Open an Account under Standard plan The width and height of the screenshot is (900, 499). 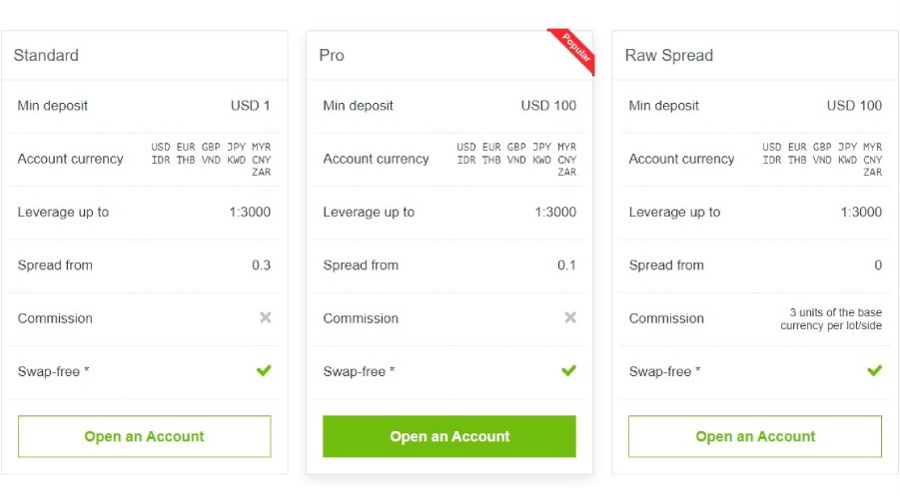tap(144, 437)
